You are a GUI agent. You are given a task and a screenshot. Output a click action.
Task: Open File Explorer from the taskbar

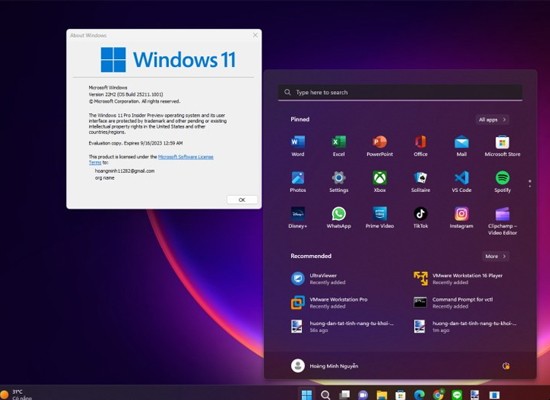coord(382,395)
